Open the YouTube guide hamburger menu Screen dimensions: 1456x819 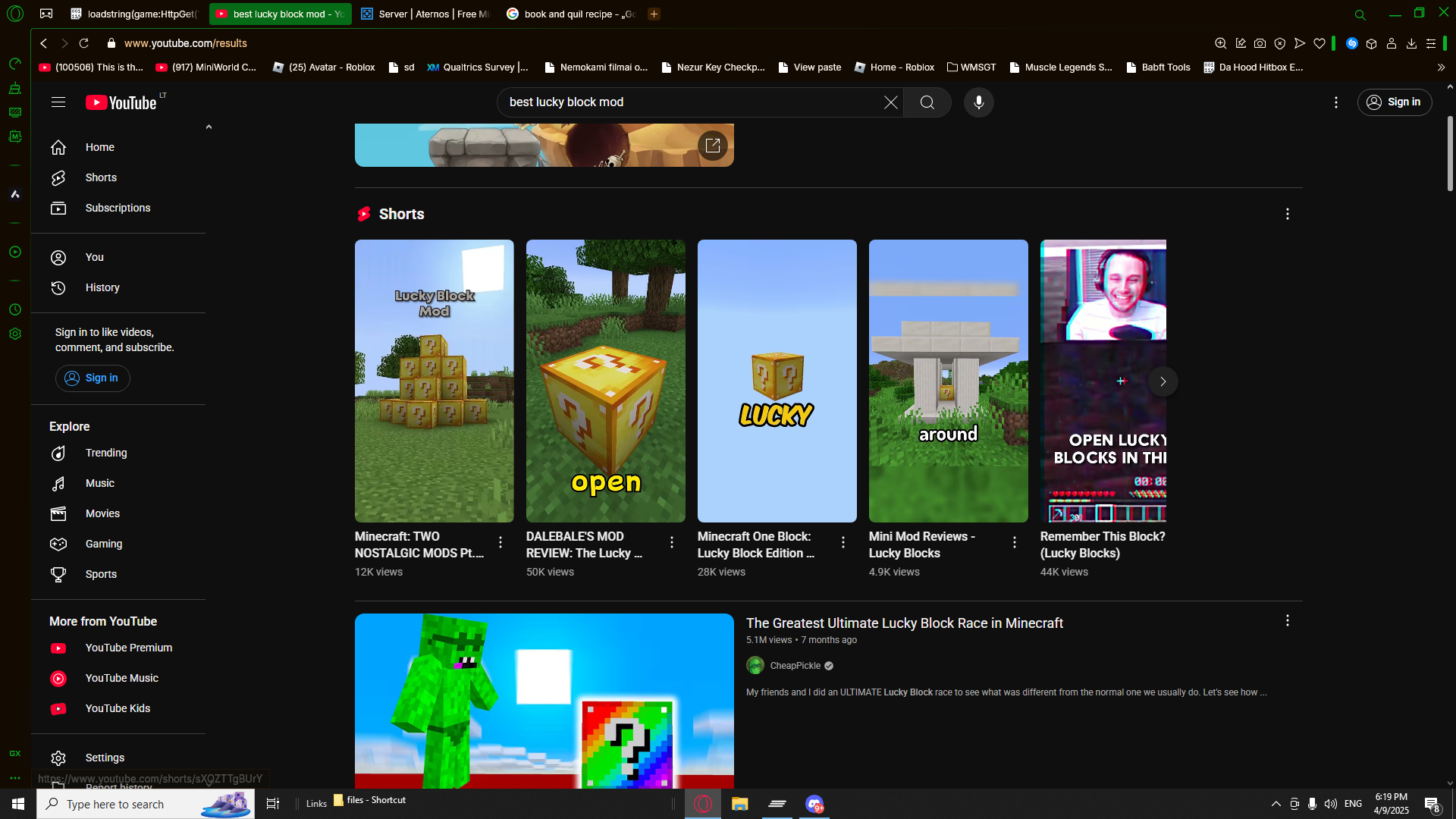tap(58, 102)
